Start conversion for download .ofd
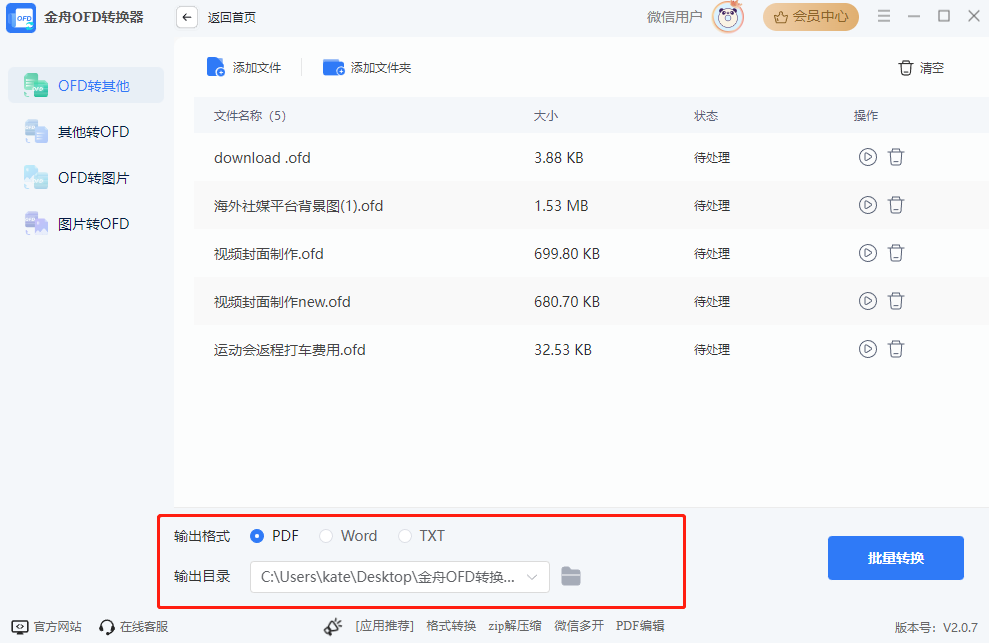Image resolution: width=989 pixels, height=643 pixels. (x=868, y=157)
